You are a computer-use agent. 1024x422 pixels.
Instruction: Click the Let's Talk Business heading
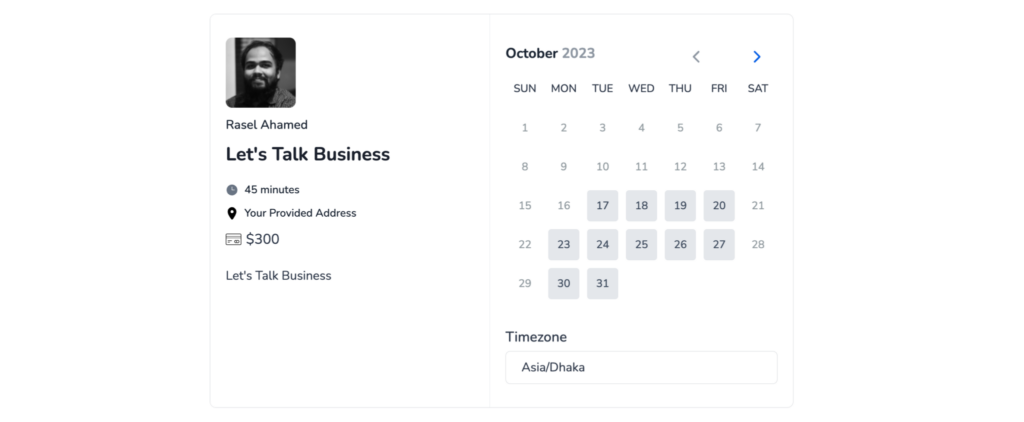coord(308,154)
